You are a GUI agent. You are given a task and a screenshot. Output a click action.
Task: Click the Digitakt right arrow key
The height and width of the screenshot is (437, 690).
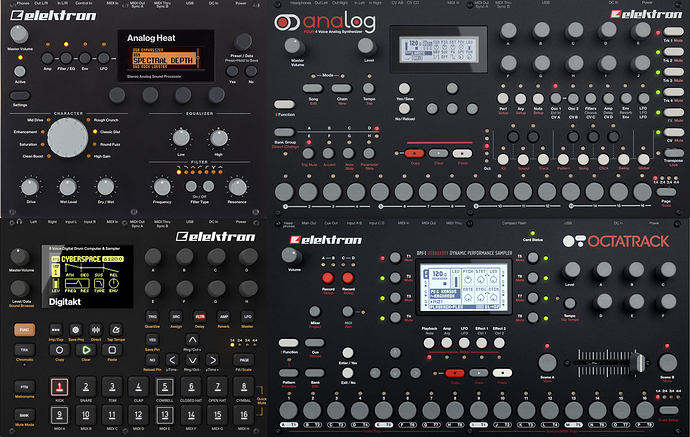pos(213,360)
